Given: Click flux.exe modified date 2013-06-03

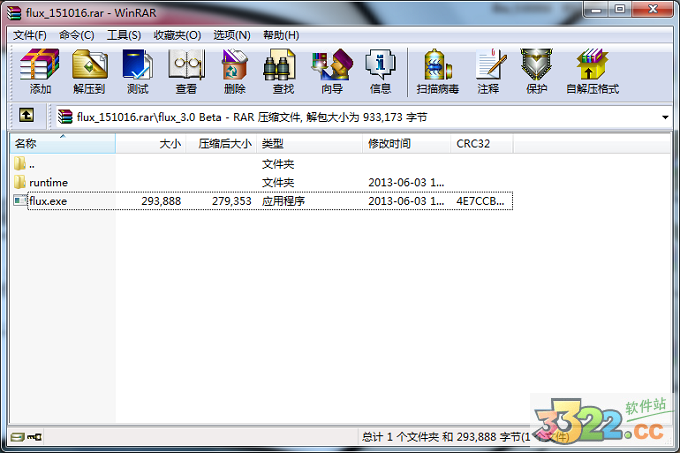Looking at the screenshot, I should [x=406, y=201].
